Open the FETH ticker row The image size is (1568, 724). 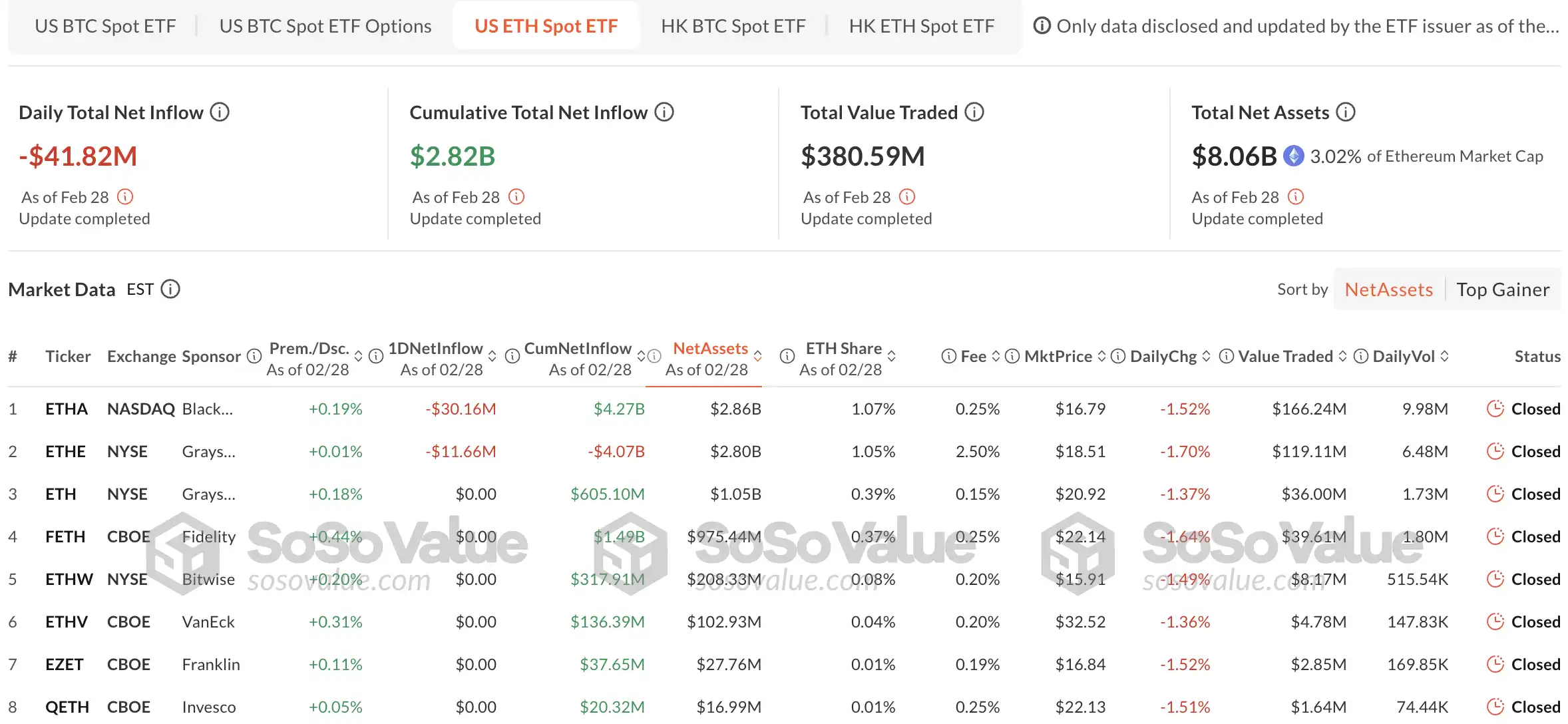point(65,536)
